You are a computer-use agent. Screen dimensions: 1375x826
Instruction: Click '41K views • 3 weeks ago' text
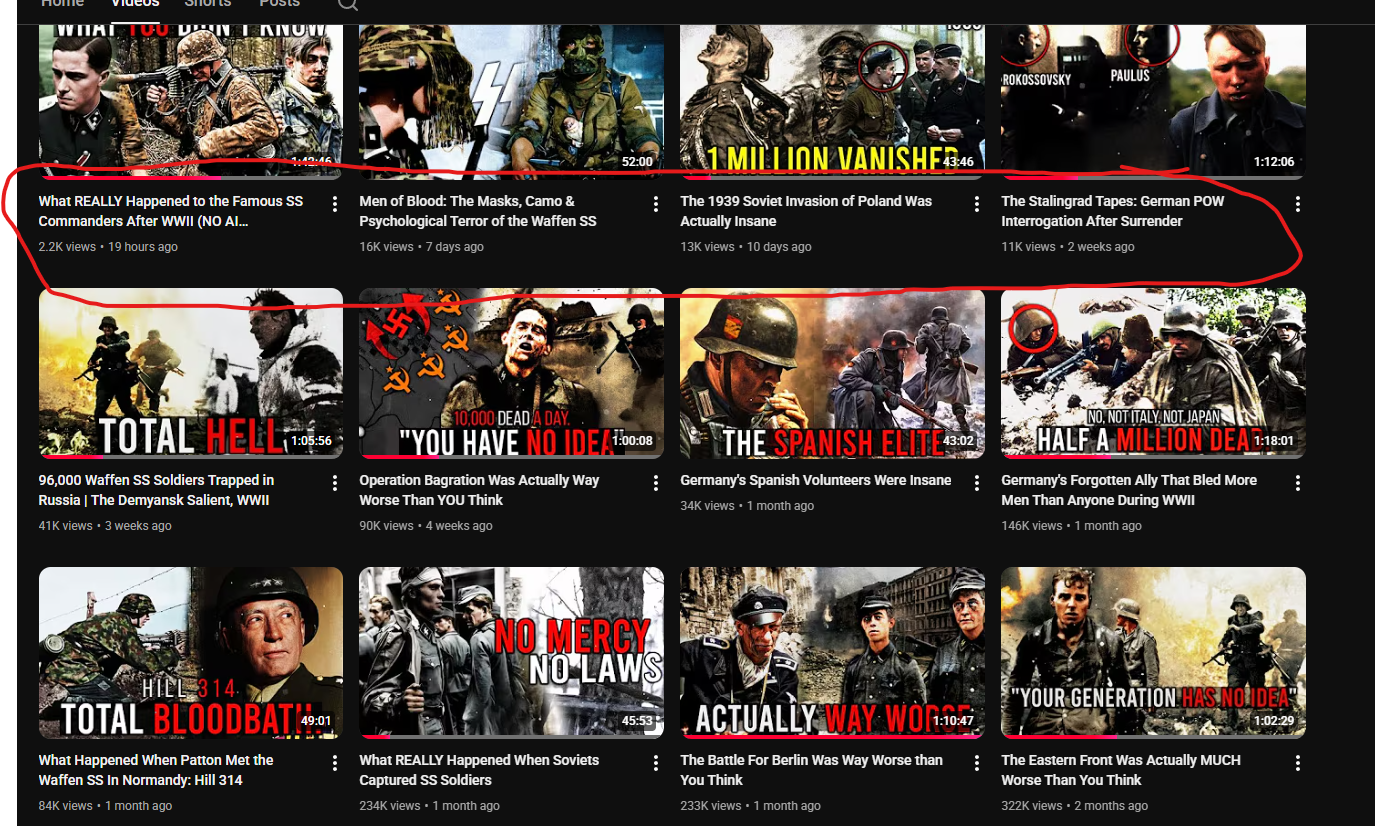105,526
